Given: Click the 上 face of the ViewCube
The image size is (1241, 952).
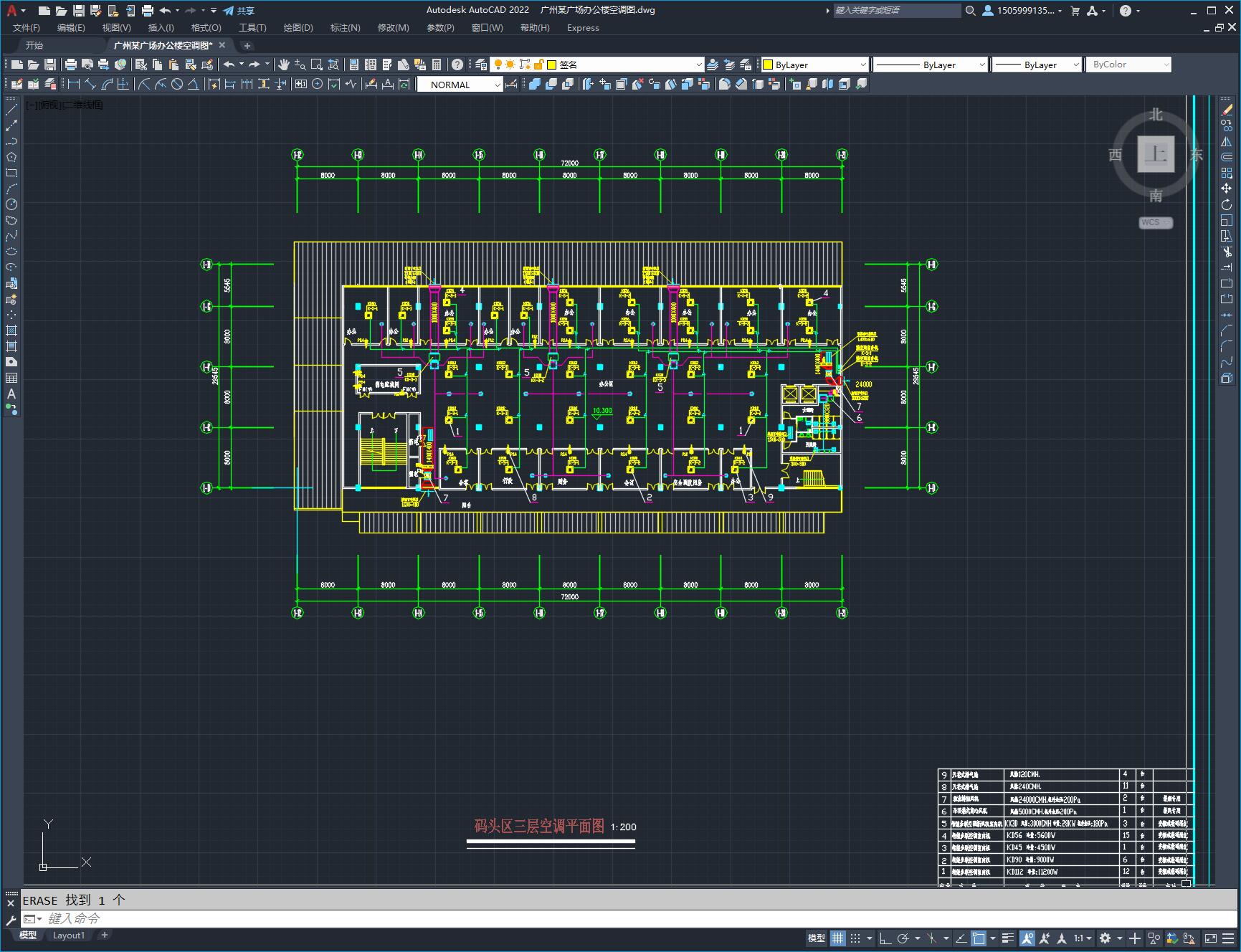Looking at the screenshot, I should (1156, 153).
